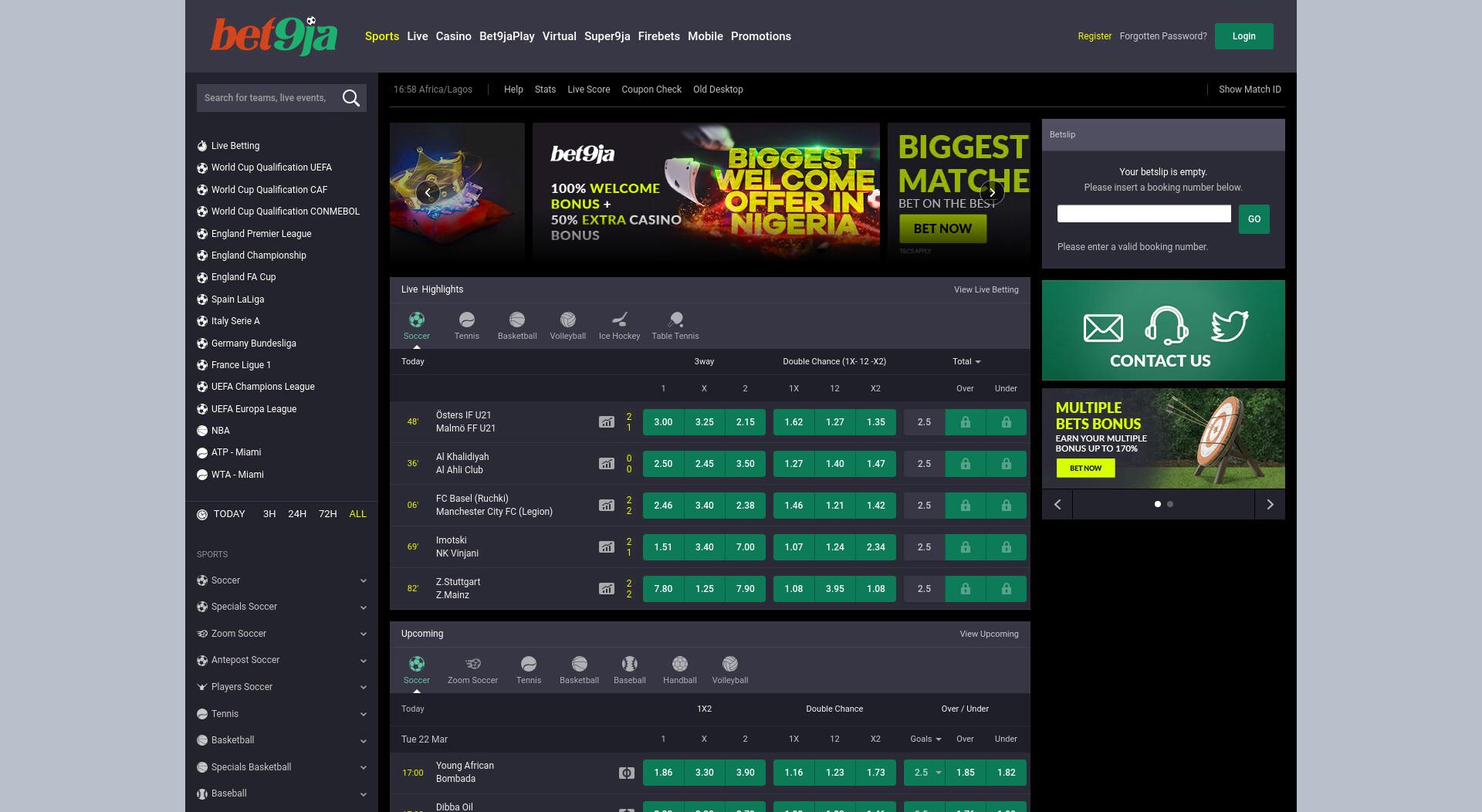
Task: Click the Twitter bird contact icon
Action: coord(1230,326)
